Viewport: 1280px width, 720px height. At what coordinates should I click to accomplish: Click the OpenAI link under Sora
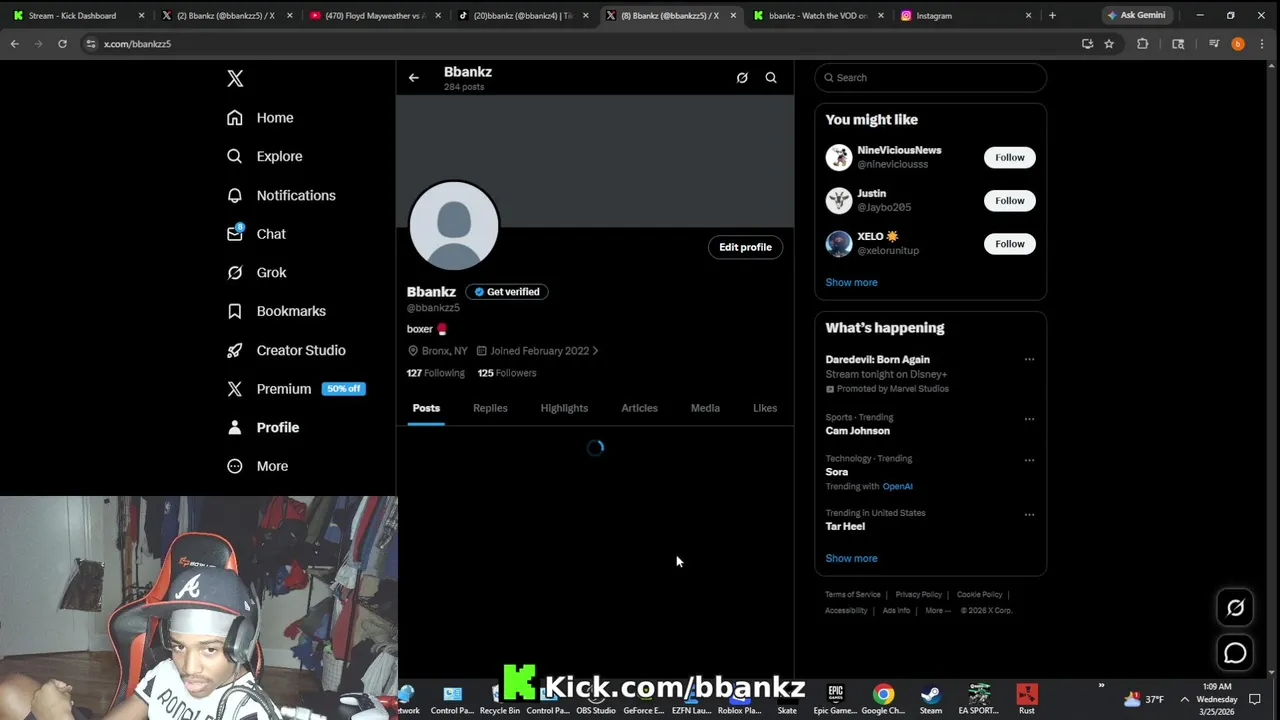coord(897,486)
